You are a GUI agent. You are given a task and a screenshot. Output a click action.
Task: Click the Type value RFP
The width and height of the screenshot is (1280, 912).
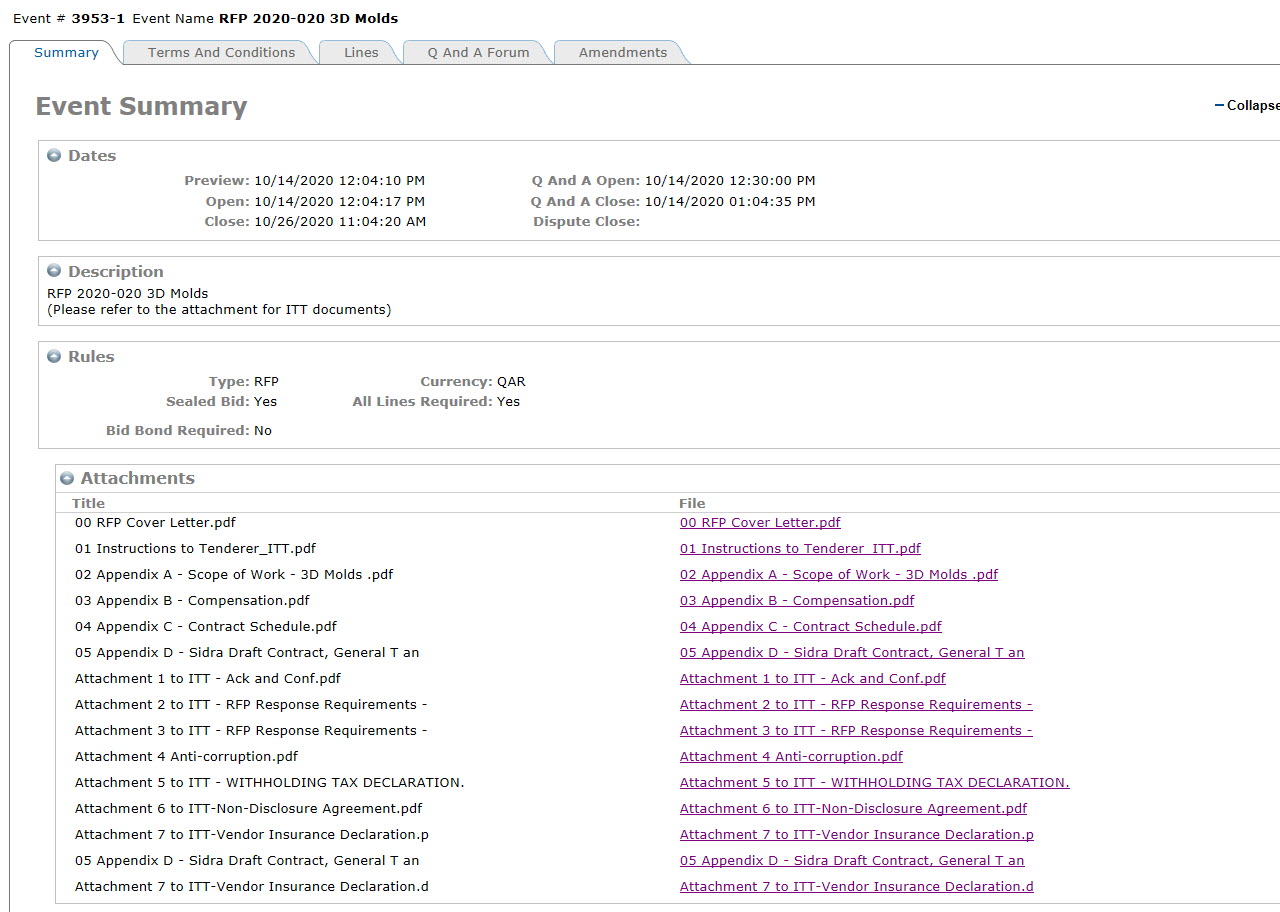click(266, 381)
